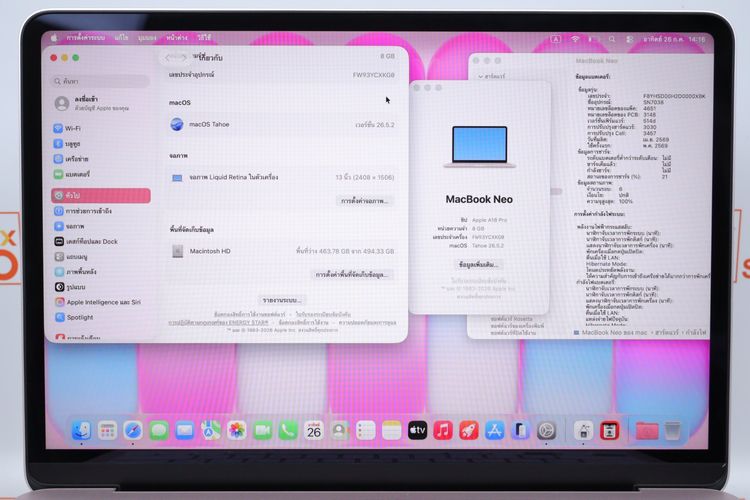The height and width of the screenshot is (500, 750).
Task: Open FaceTime app in the Dock
Action: 262,431
